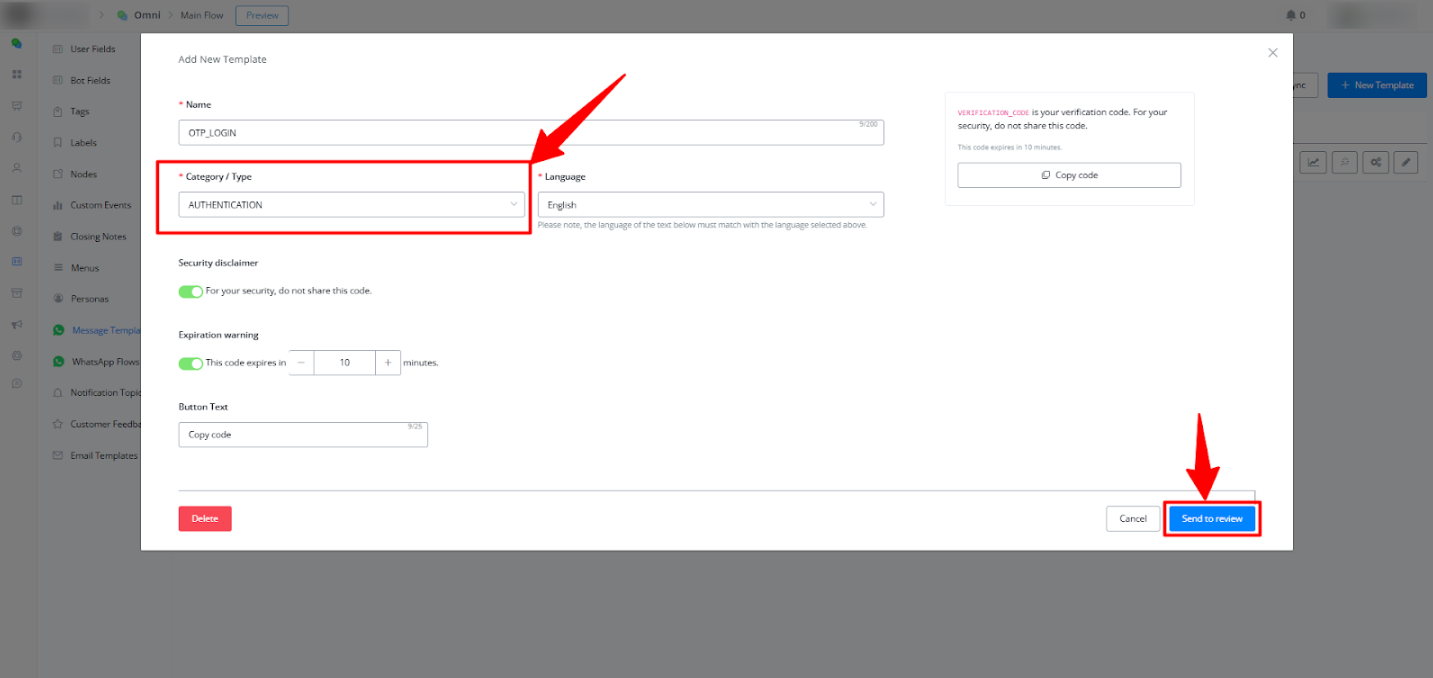Viewport: 1433px width, 678px height.
Task: Toggle the Expiration warning switch
Action: pos(190,363)
